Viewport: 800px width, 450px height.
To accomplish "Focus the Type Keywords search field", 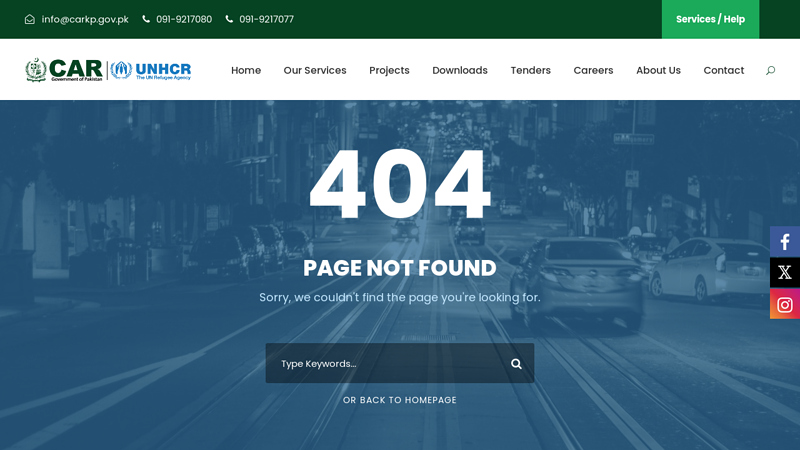I will click(385, 364).
